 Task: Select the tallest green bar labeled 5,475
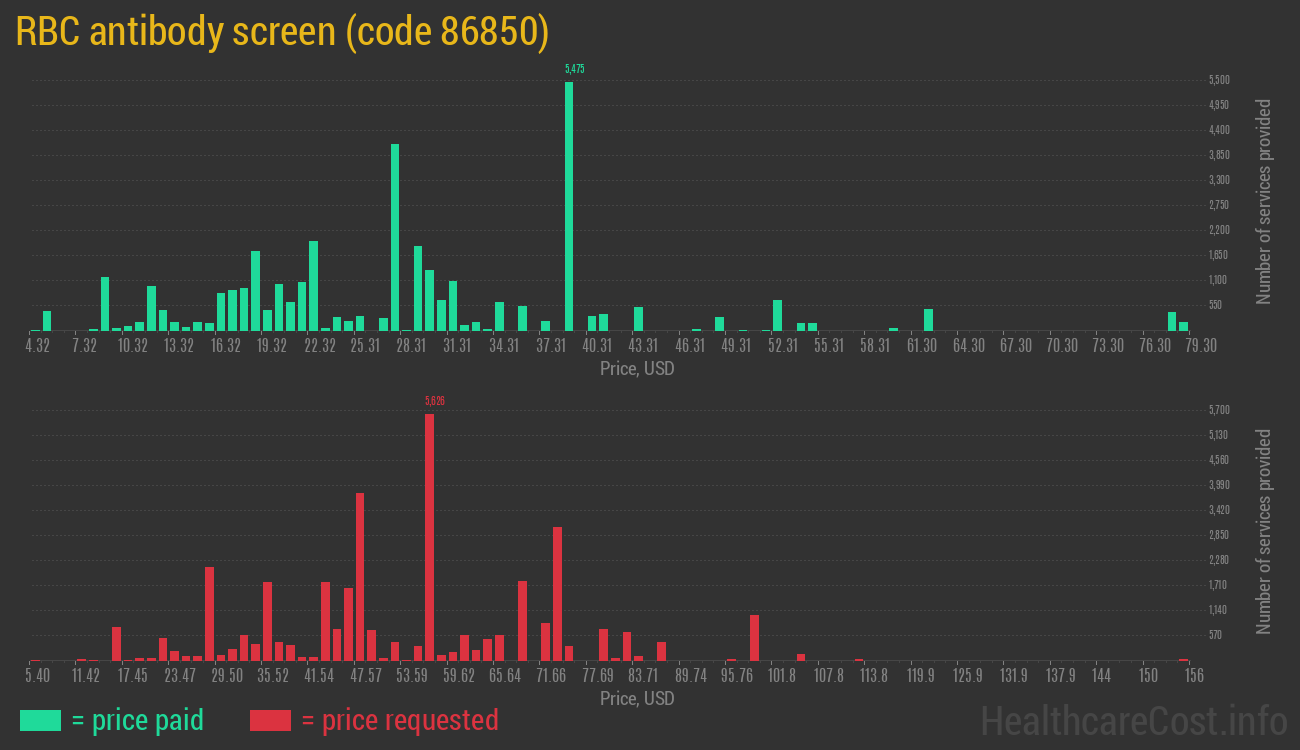pos(569,205)
